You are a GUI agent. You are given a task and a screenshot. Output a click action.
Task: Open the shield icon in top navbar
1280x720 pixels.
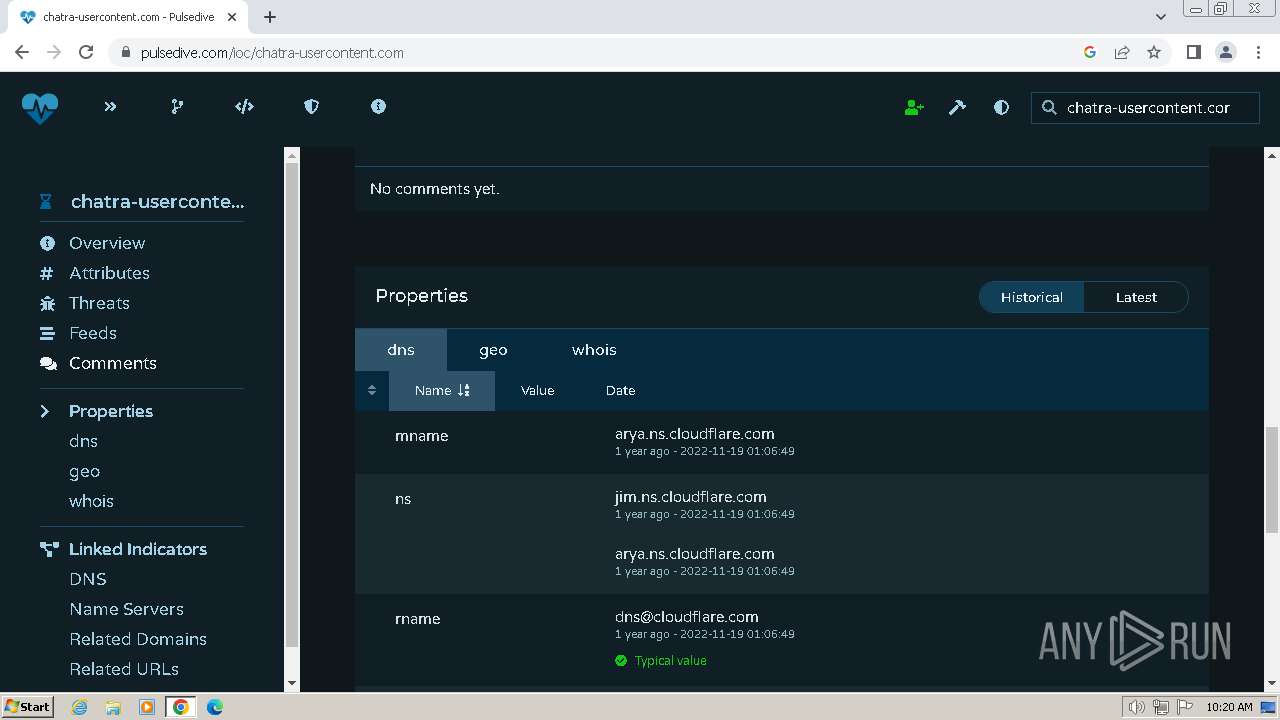pyautogui.click(x=311, y=106)
